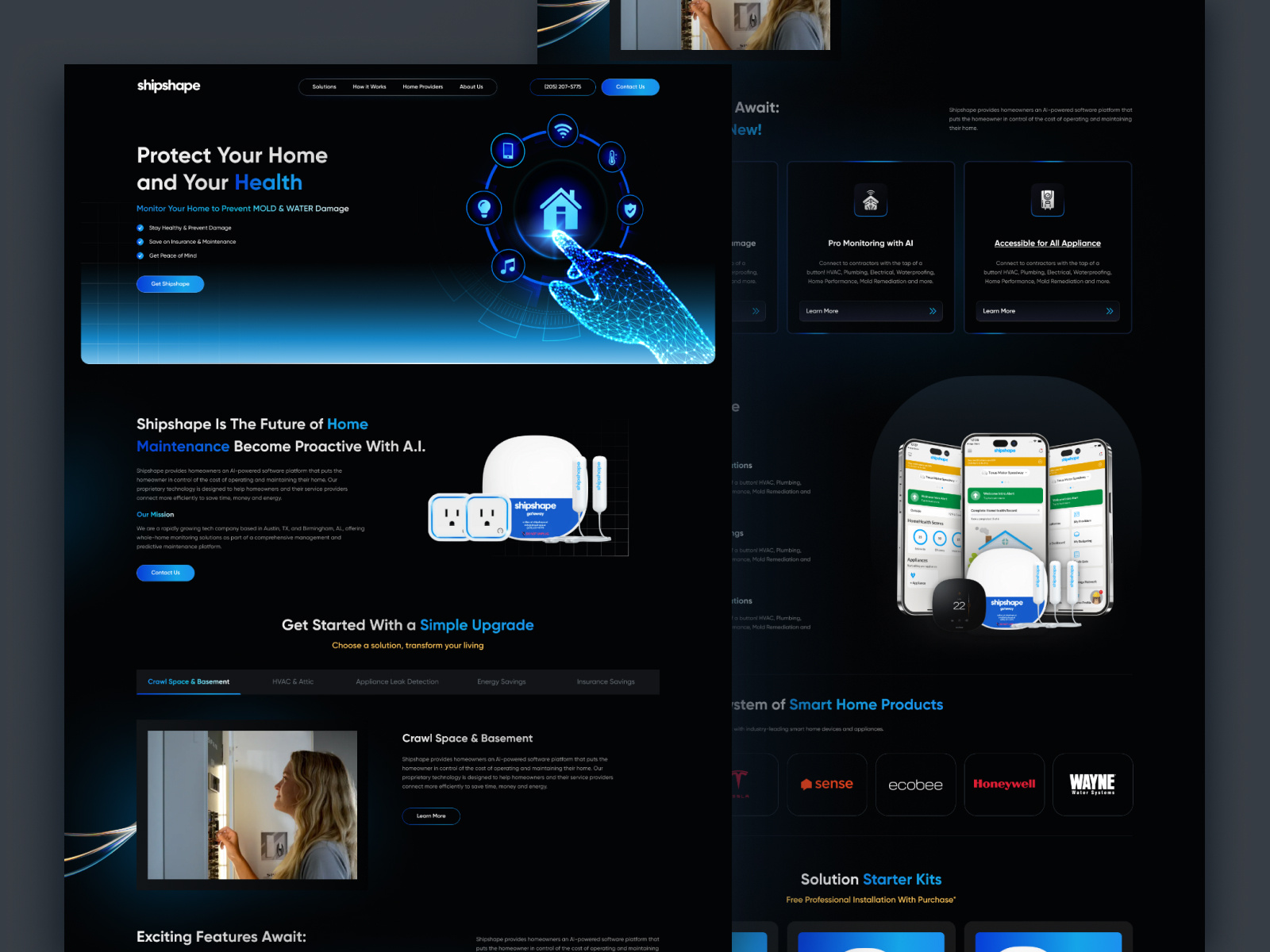Check the Save on Insurance & Maintenance bullet

click(x=139, y=242)
